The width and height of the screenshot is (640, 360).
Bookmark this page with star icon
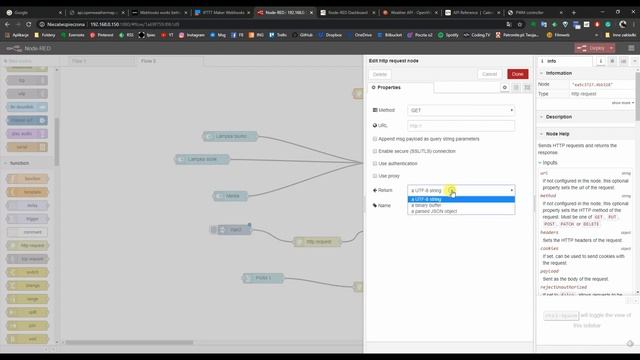point(520,24)
